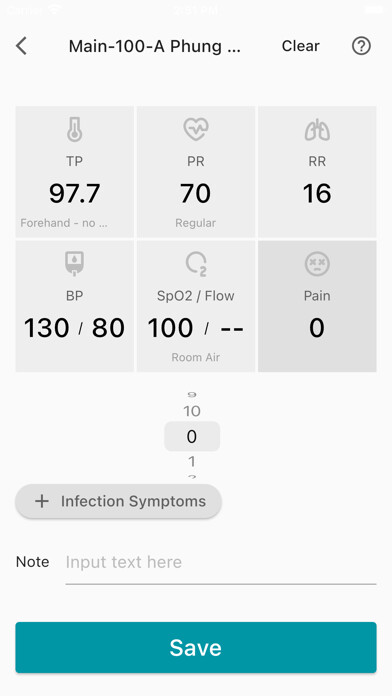Viewport: 392px width, 696px height.
Task: Open the help question mark icon
Action: [361, 46]
